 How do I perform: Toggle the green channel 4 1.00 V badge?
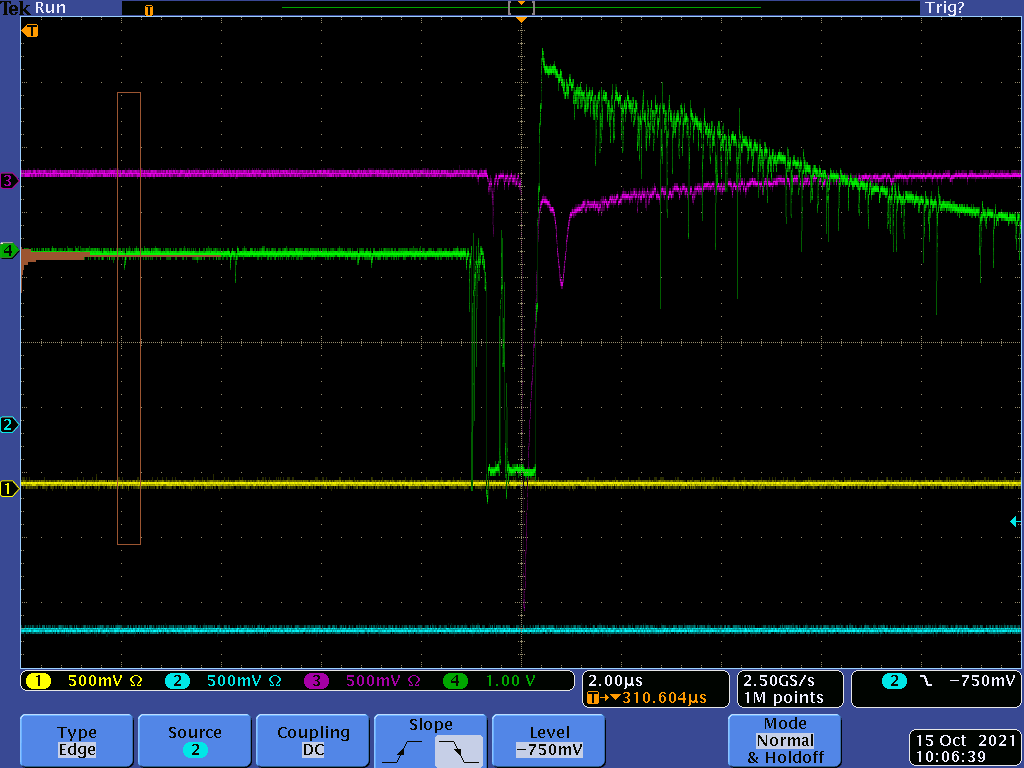click(500, 681)
